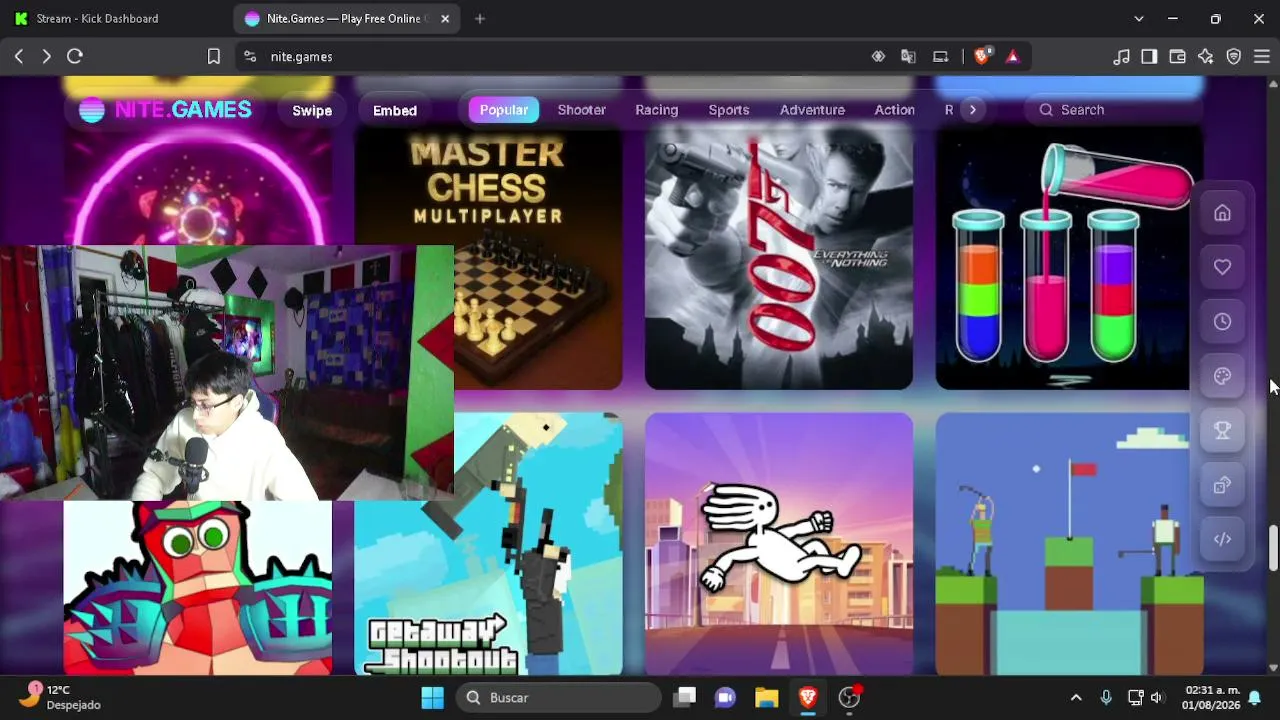Open File Explorer from the taskbar

[x=766, y=698]
